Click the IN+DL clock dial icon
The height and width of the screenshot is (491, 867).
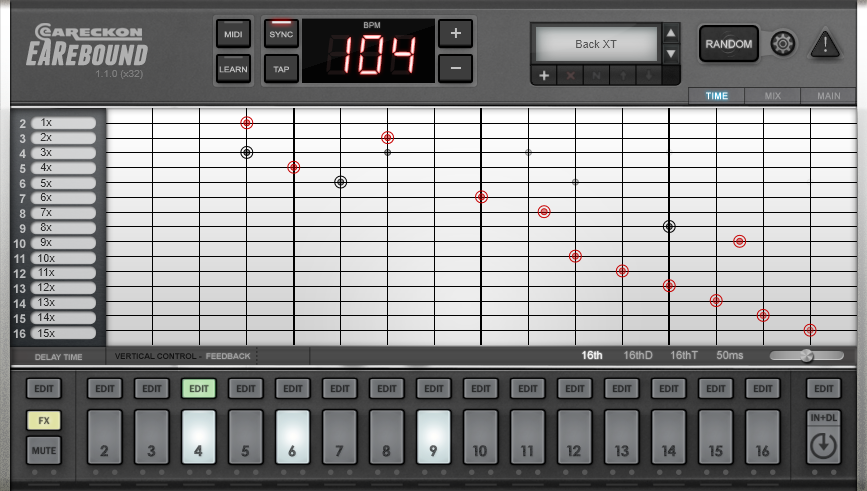pyautogui.click(x=823, y=446)
